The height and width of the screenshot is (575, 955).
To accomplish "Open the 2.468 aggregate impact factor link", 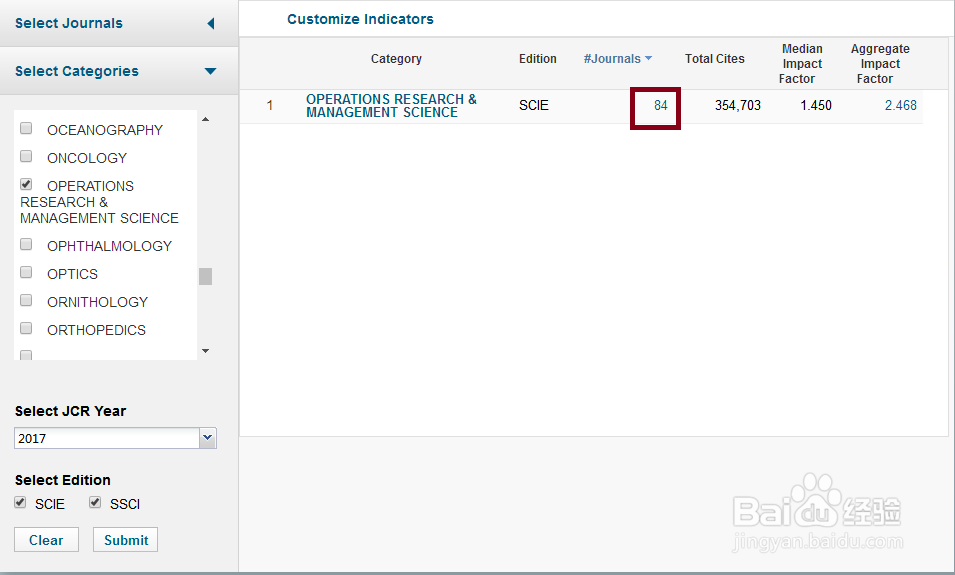I will 901,105.
